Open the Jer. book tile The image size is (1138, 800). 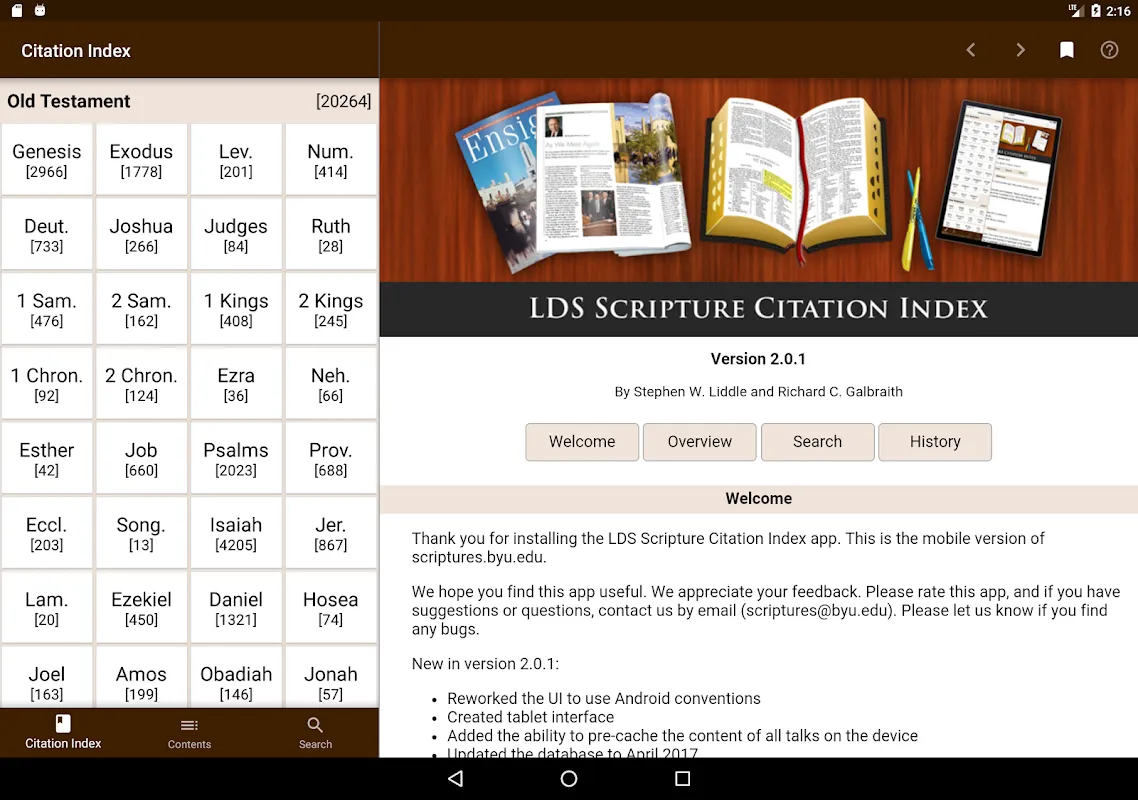click(331, 534)
